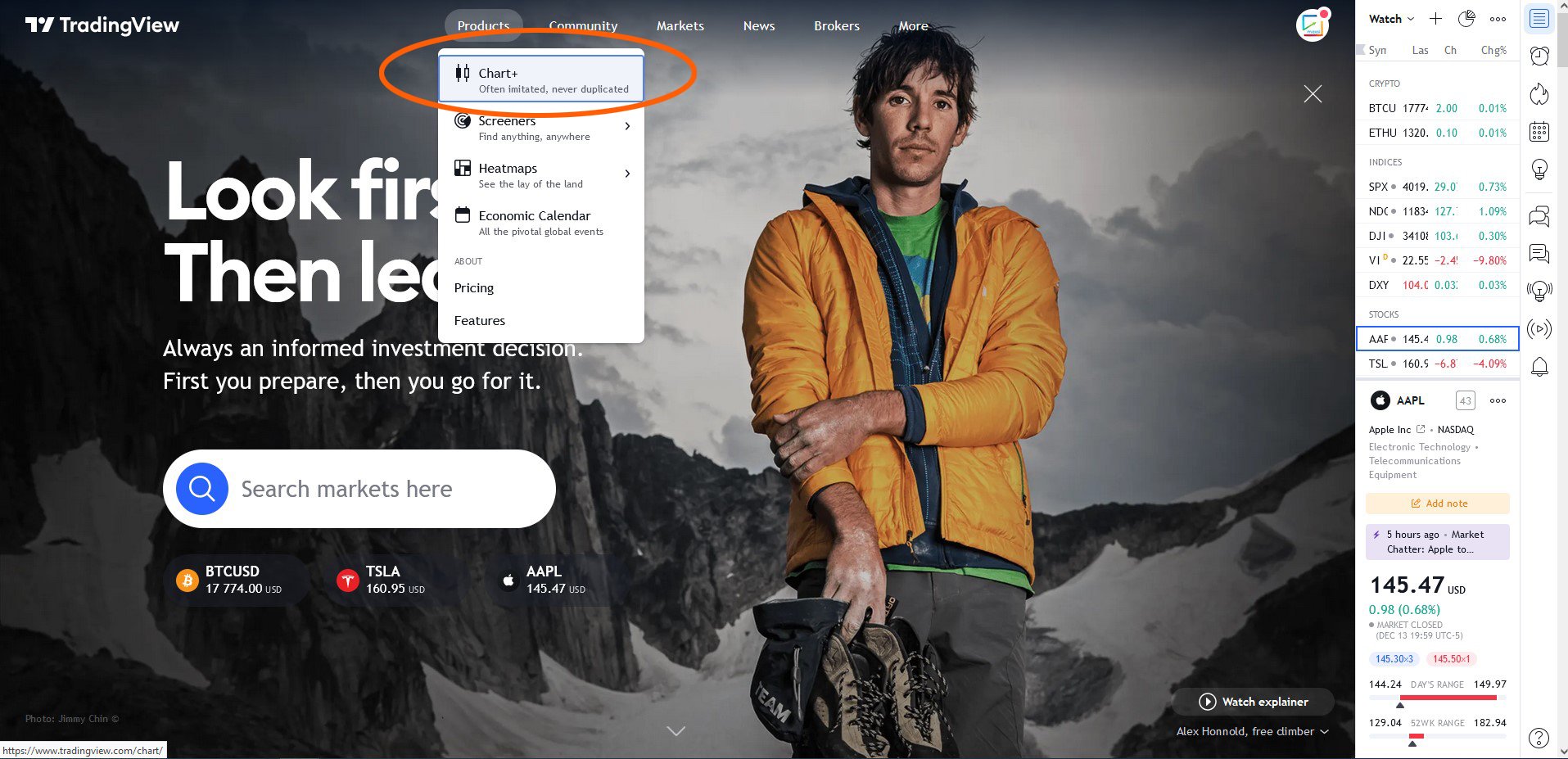Click the Day's Range bar

coord(1437,698)
